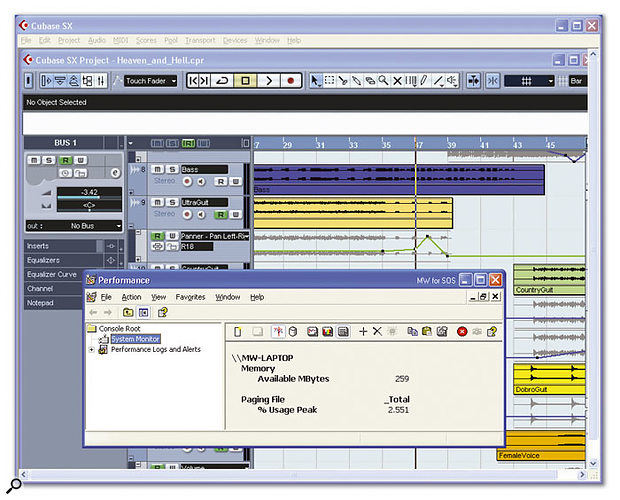Switch System Monitor to View Report
620x500 pixels.
(343, 332)
